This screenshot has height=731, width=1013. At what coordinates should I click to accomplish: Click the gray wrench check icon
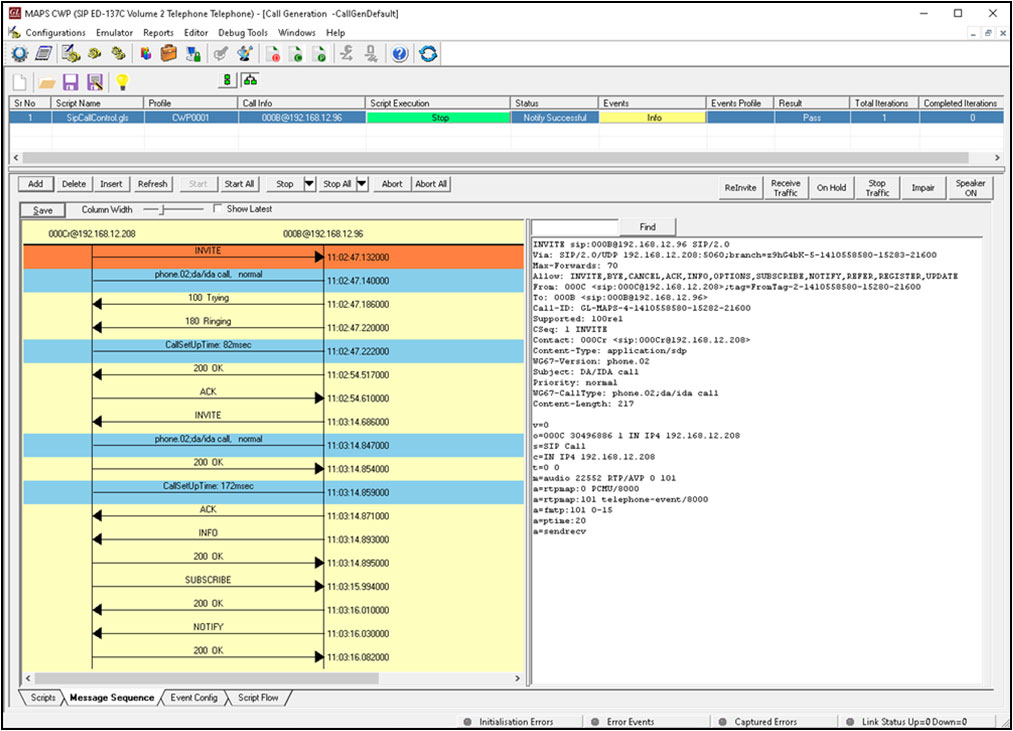(221, 54)
